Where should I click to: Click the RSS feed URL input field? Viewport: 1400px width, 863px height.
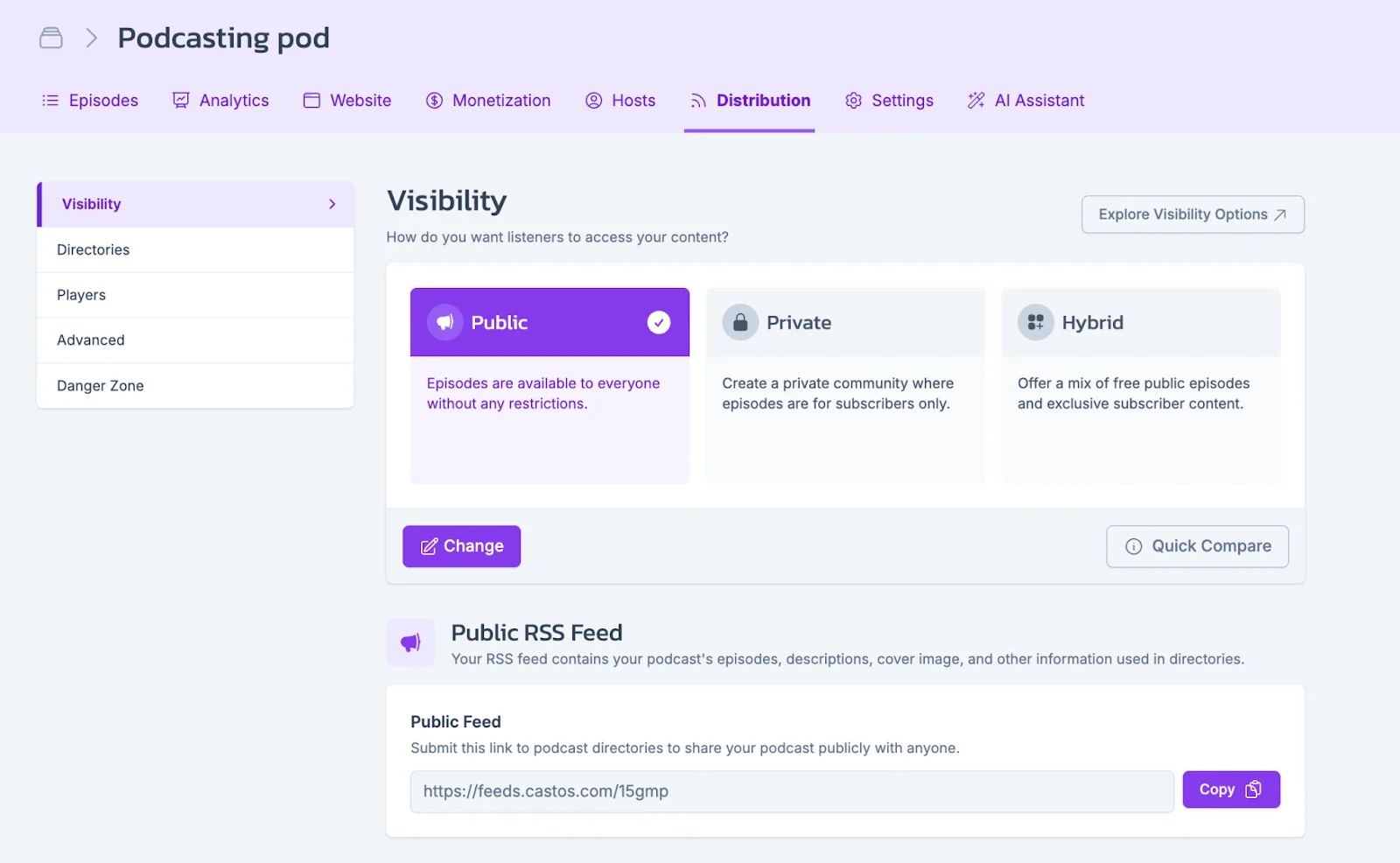click(x=792, y=791)
